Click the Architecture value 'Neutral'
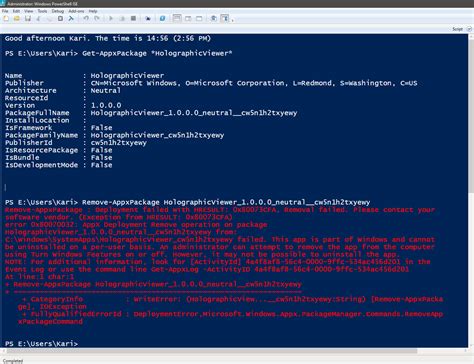Image resolution: width=474 pixels, height=364 pixels. [x=105, y=90]
